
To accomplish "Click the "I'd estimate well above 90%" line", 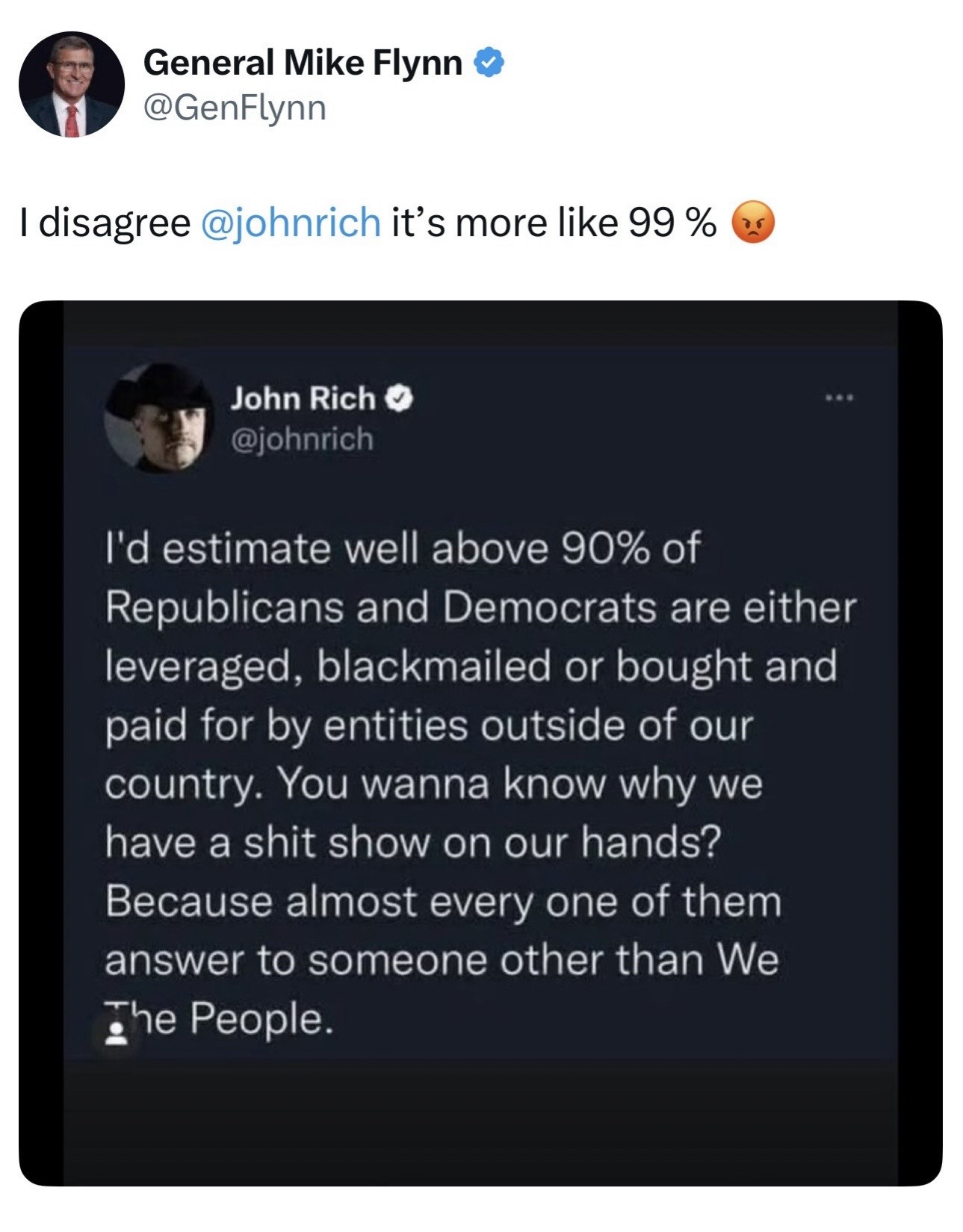I will tap(402, 548).
